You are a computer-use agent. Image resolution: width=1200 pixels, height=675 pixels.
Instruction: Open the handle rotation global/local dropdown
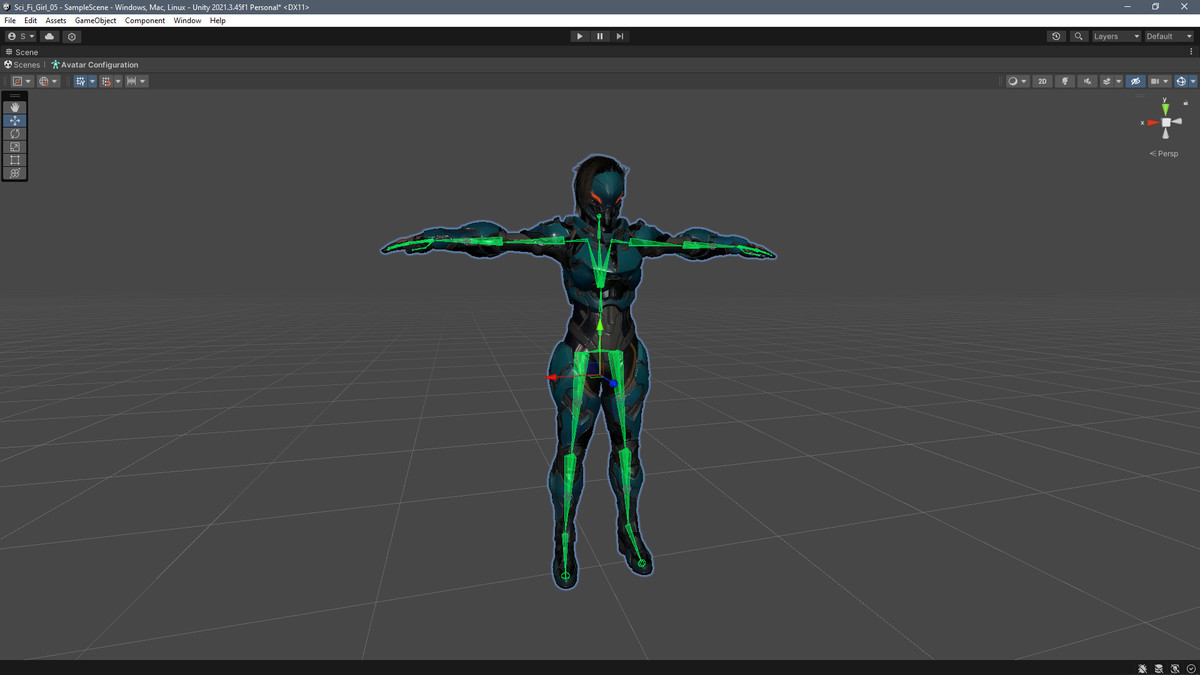[48, 81]
